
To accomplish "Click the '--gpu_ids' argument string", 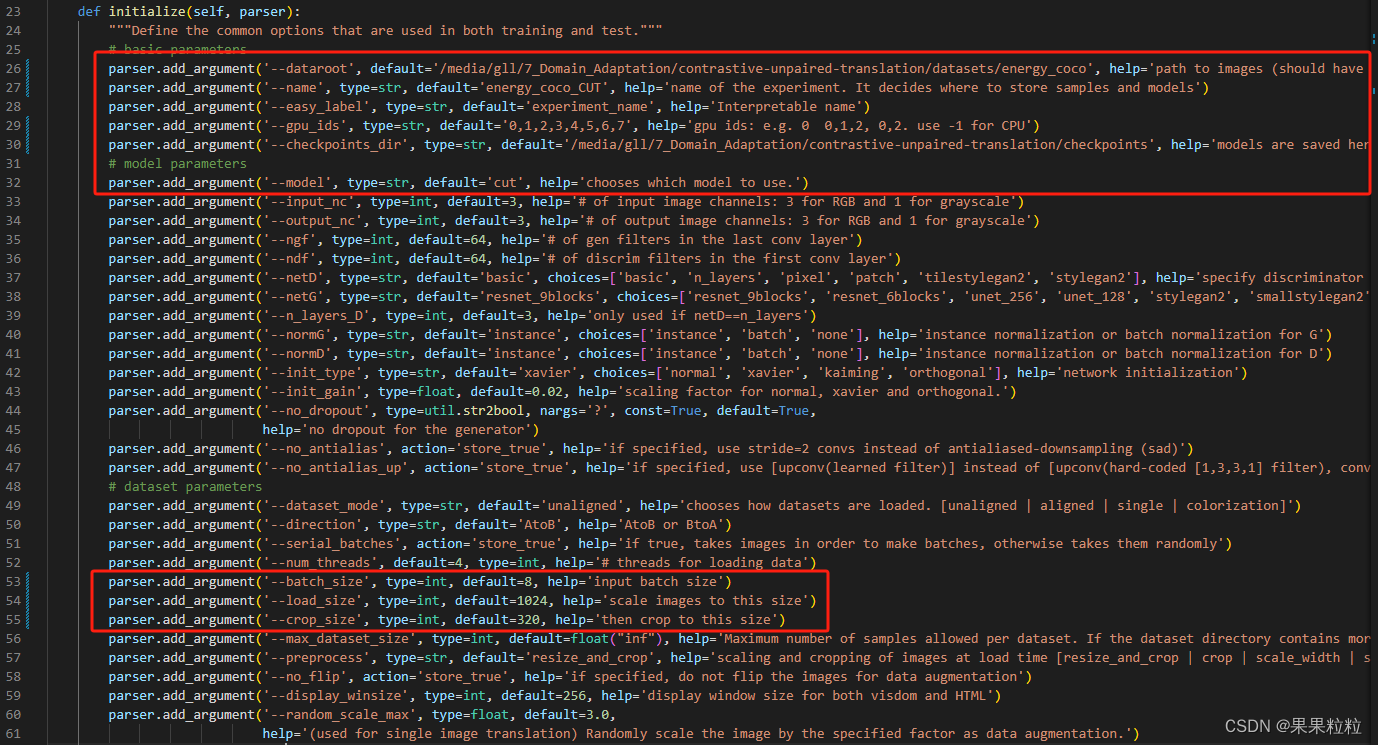I will coord(305,126).
